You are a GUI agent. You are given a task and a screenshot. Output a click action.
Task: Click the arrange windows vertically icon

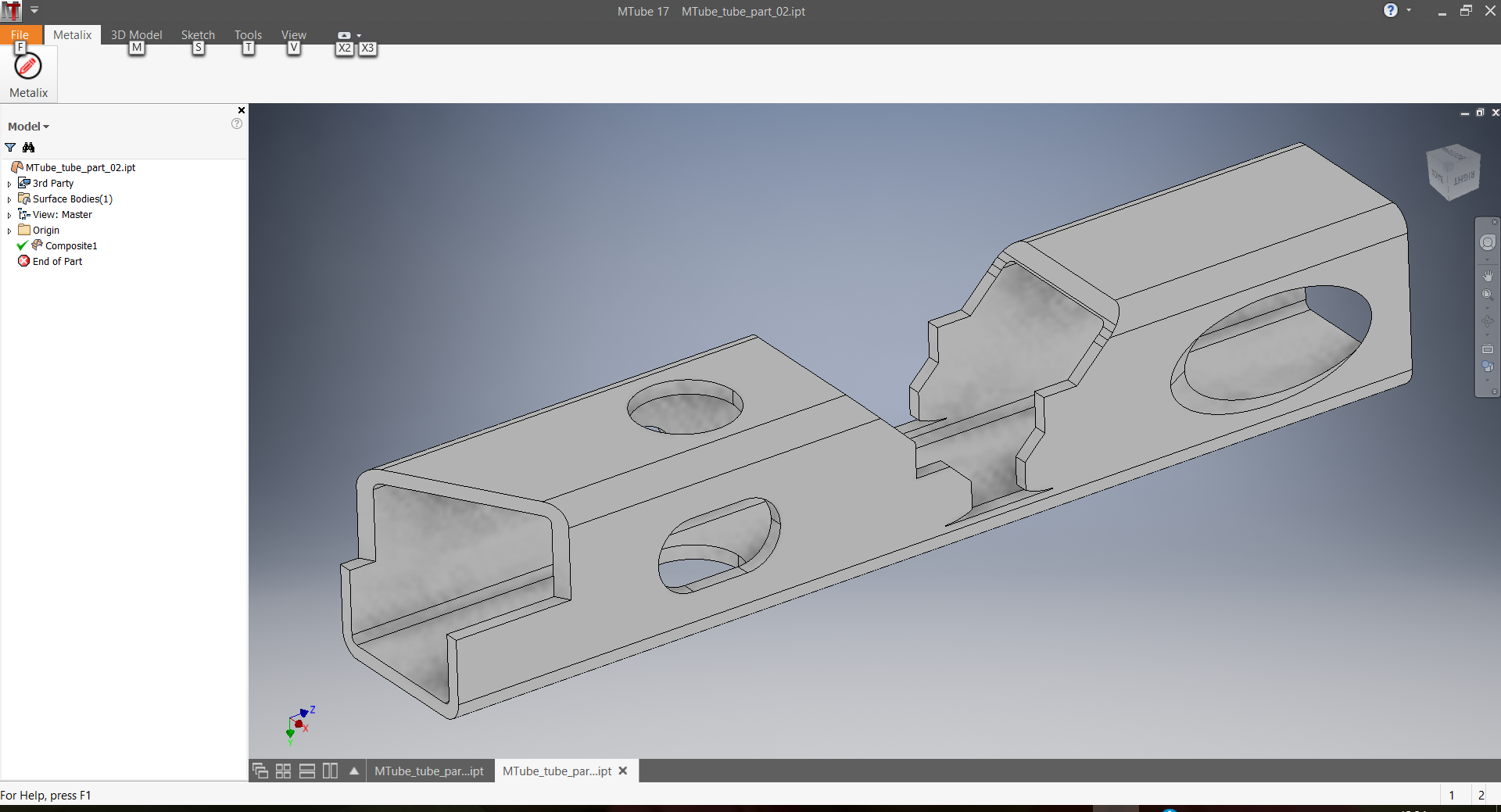(330, 771)
